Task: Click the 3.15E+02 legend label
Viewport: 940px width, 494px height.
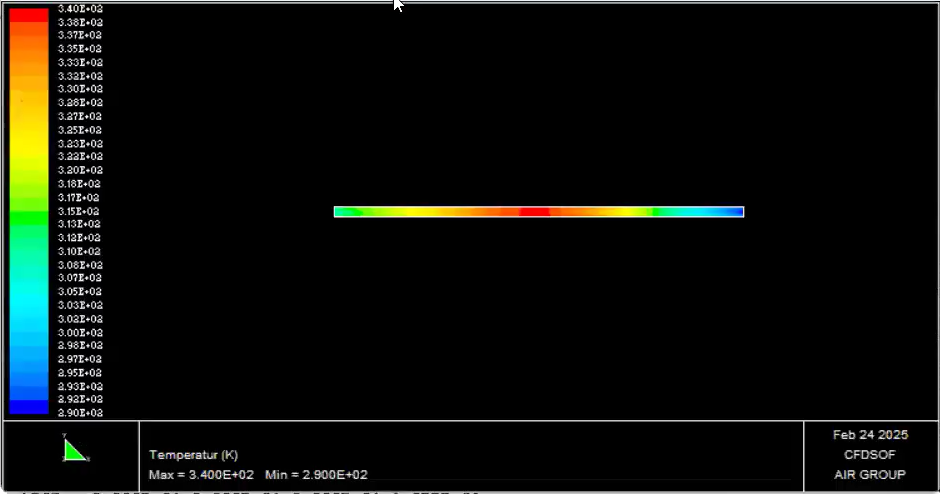Action: (x=80, y=211)
